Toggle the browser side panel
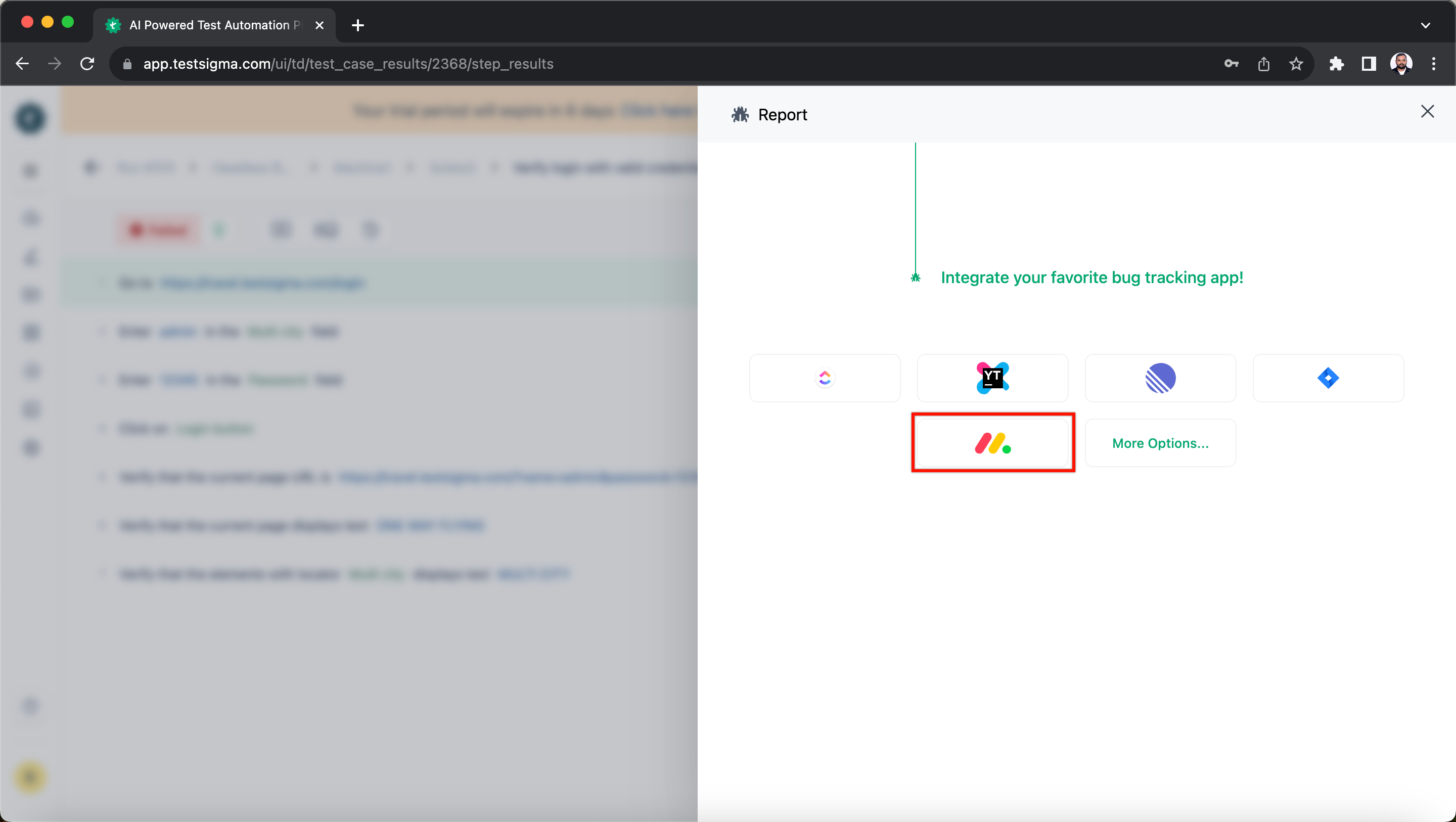Screen dimensions: 1456x822 click(x=1369, y=64)
